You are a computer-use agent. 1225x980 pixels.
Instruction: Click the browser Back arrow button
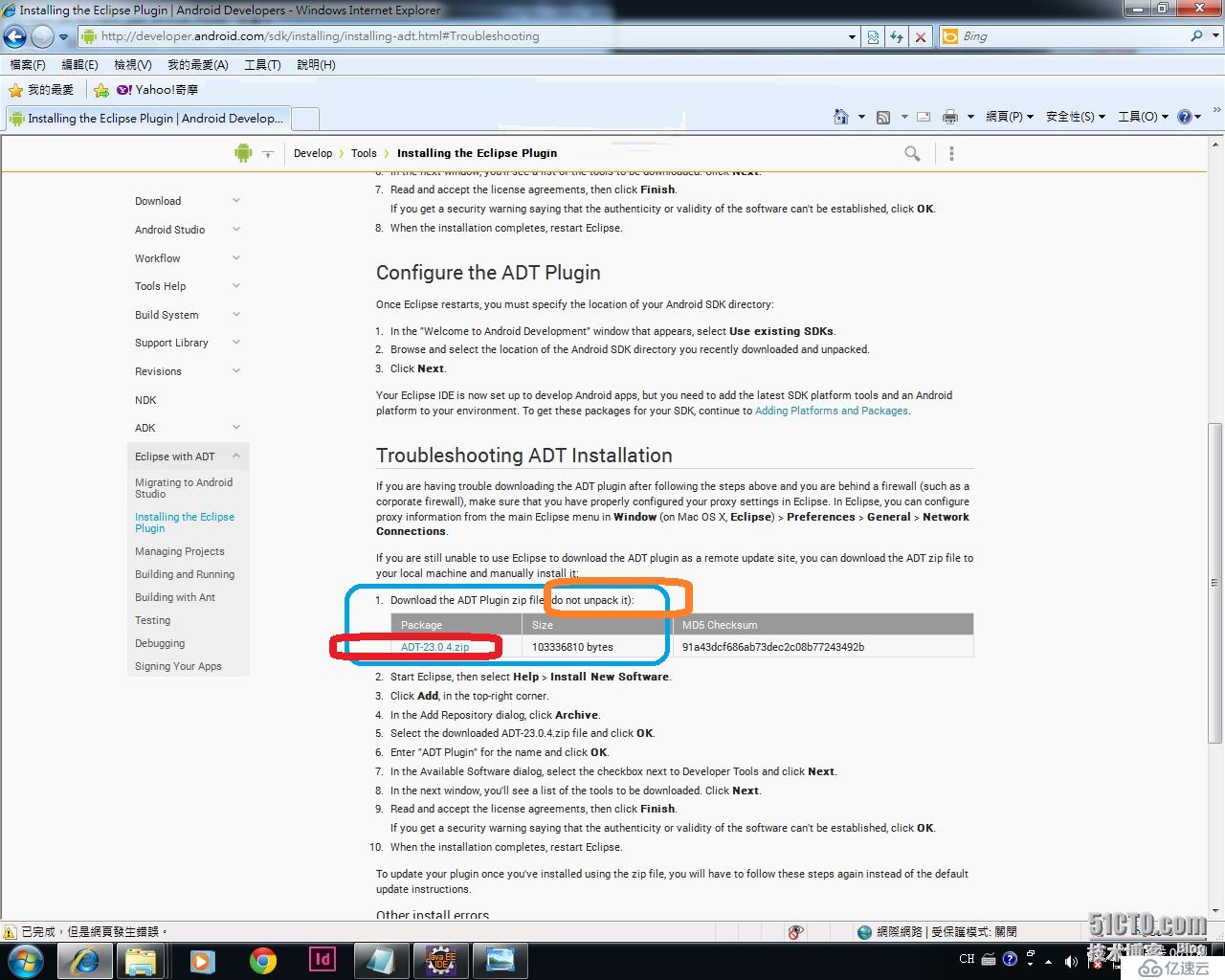click(14, 36)
